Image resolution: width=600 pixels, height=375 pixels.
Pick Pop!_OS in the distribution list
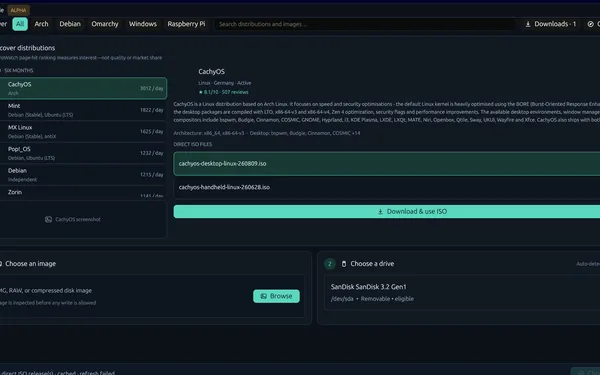click(83, 153)
